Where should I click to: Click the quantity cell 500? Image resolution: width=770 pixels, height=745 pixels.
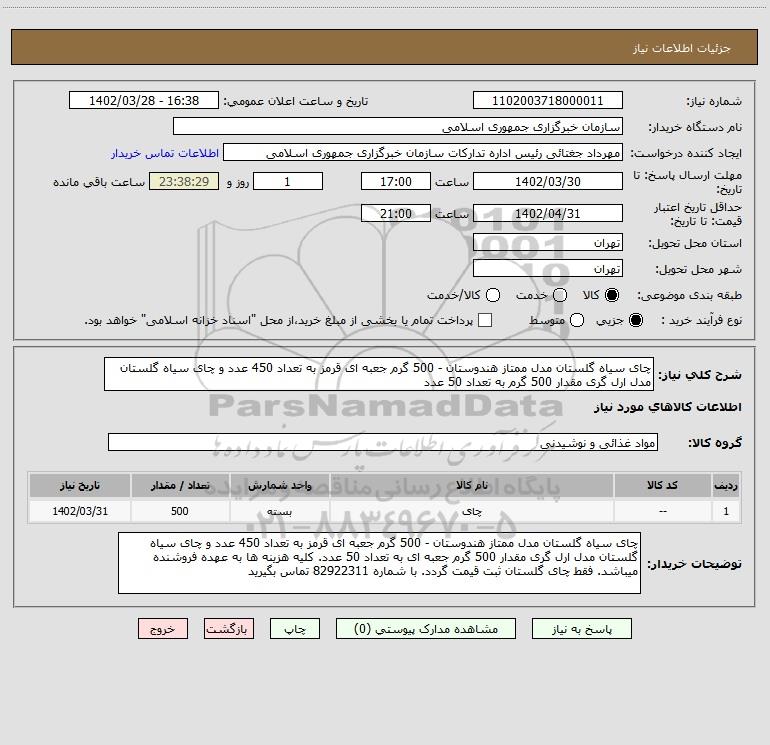coord(180,511)
